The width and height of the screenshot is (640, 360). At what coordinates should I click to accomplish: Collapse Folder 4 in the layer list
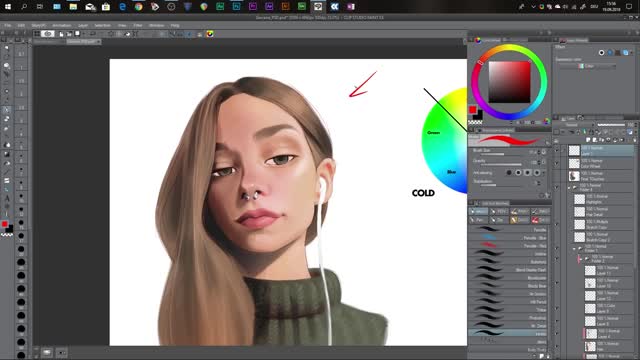tap(569, 188)
